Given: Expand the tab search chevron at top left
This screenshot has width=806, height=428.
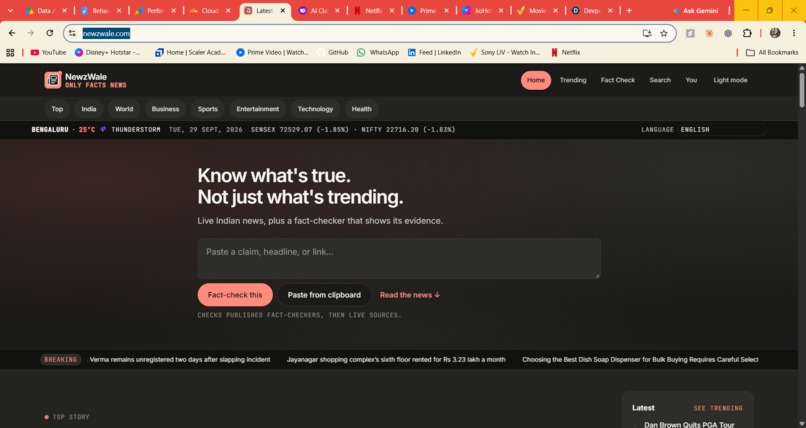Looking at the screenshot, I should (10, 10).
